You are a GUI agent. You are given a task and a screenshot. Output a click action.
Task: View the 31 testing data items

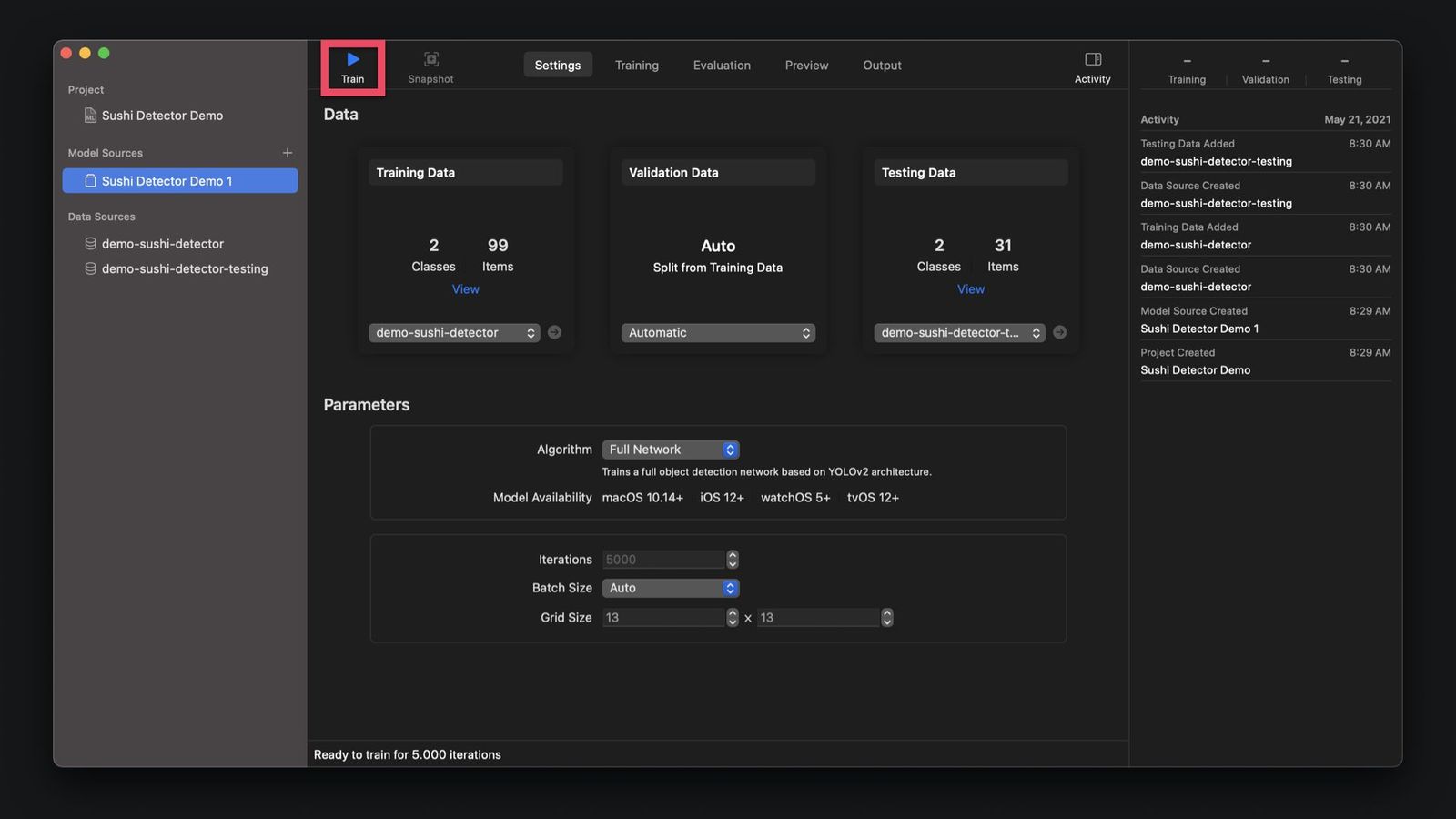[970, 288]
